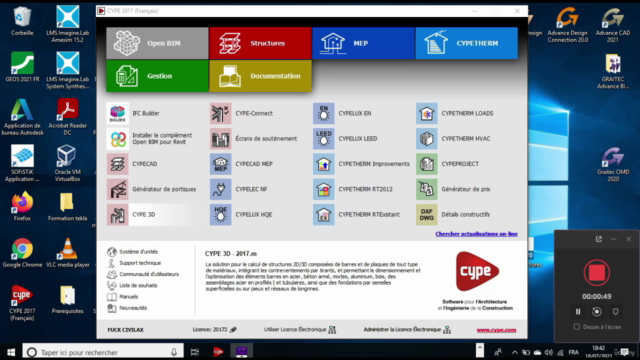This screenshot has height=360, width=640.
Task: Open Écrans de soutènement
Action: [x=254, y=139]
